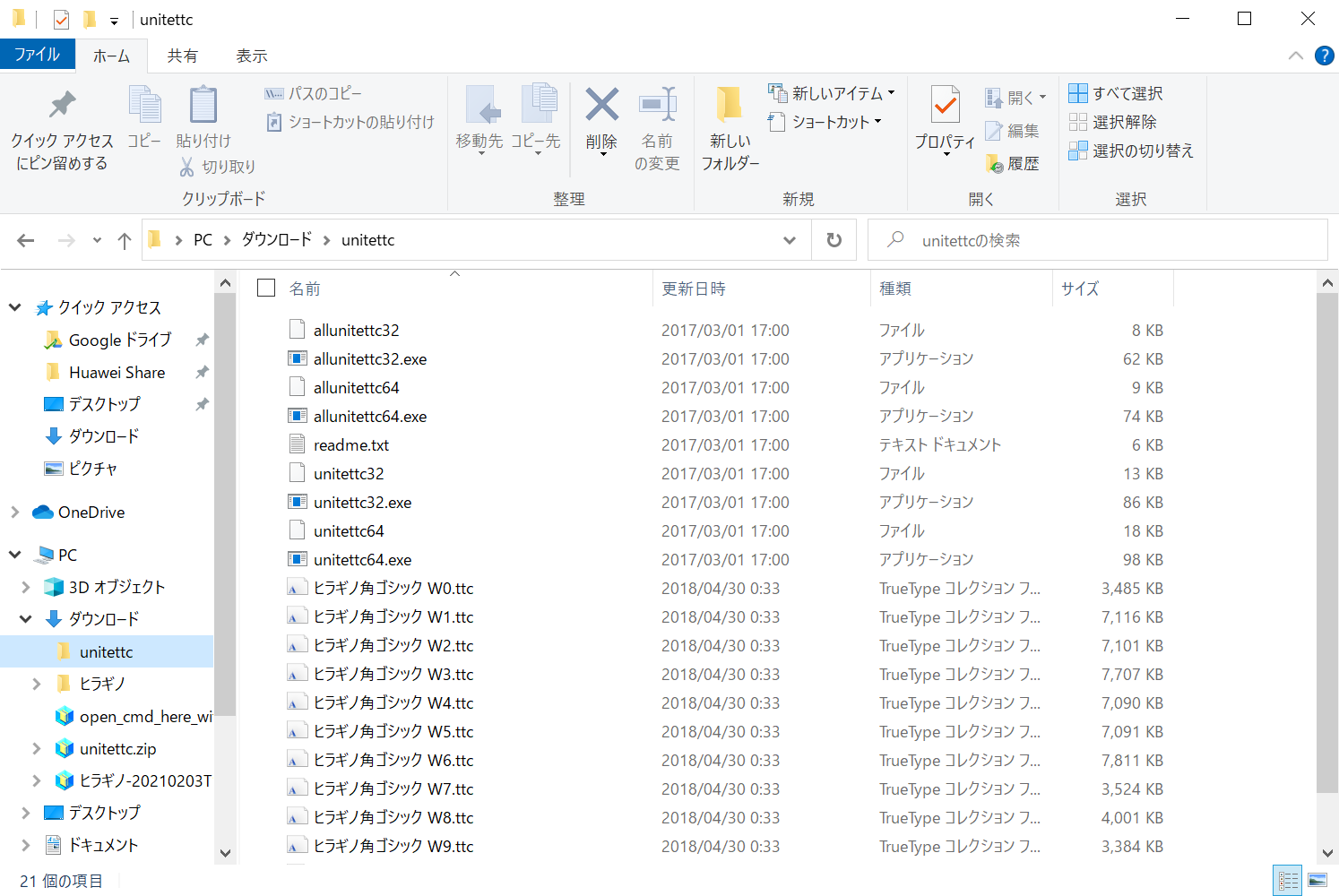
Task: Click Select all (すべて選択)
Action: tap(1116, 93)
